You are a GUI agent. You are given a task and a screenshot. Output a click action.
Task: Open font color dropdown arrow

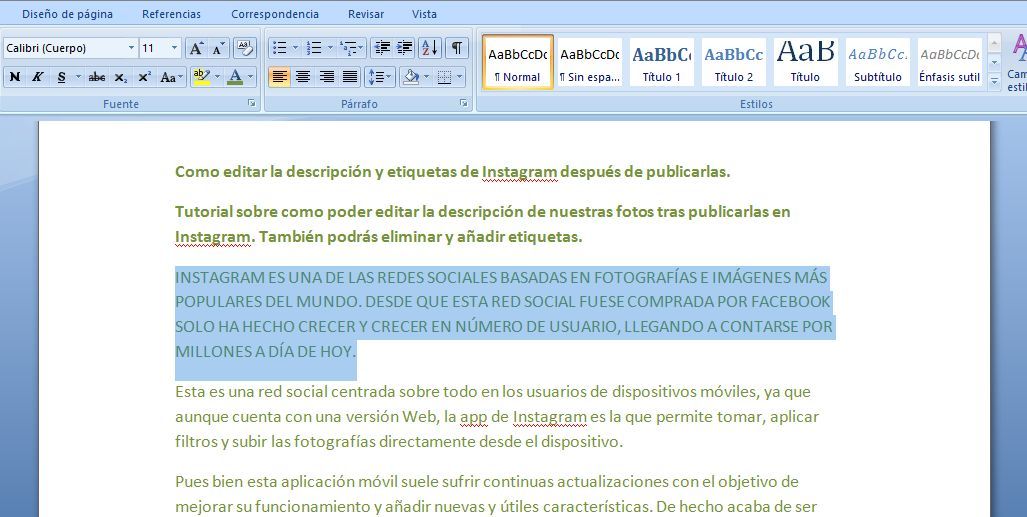pyautogui.click(x=251, y=77)
